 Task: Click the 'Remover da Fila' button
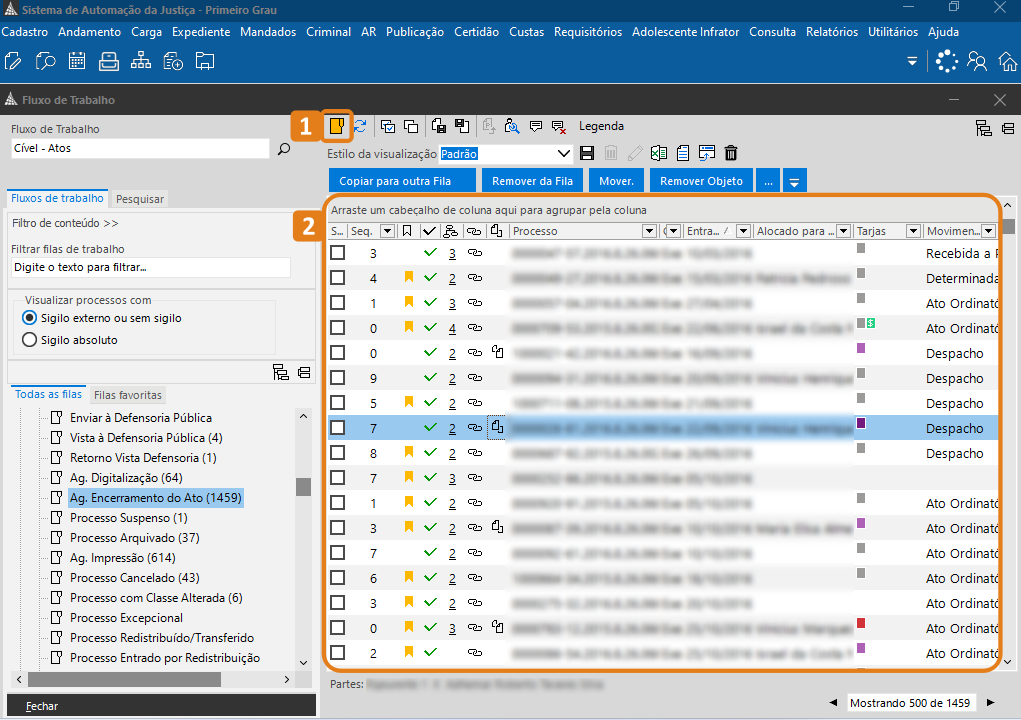tap(533, 181)
